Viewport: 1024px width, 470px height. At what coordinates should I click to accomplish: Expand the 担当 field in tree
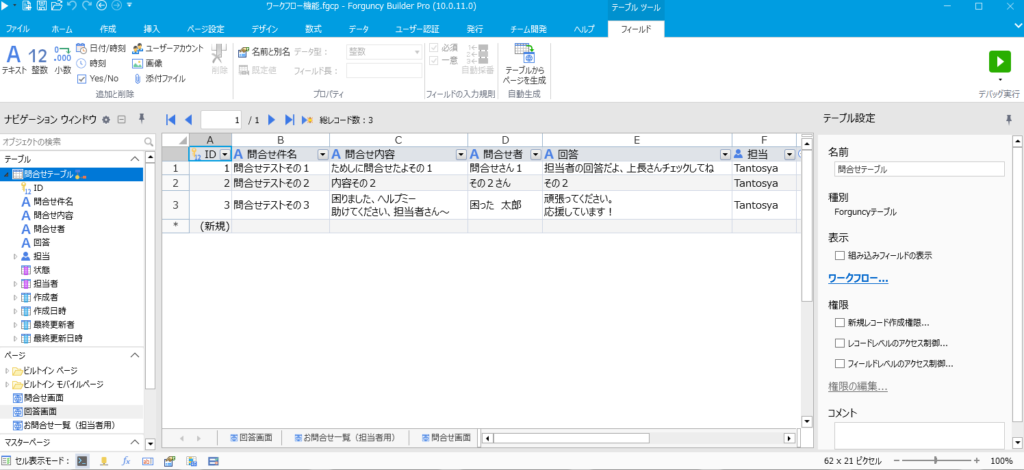15,257
